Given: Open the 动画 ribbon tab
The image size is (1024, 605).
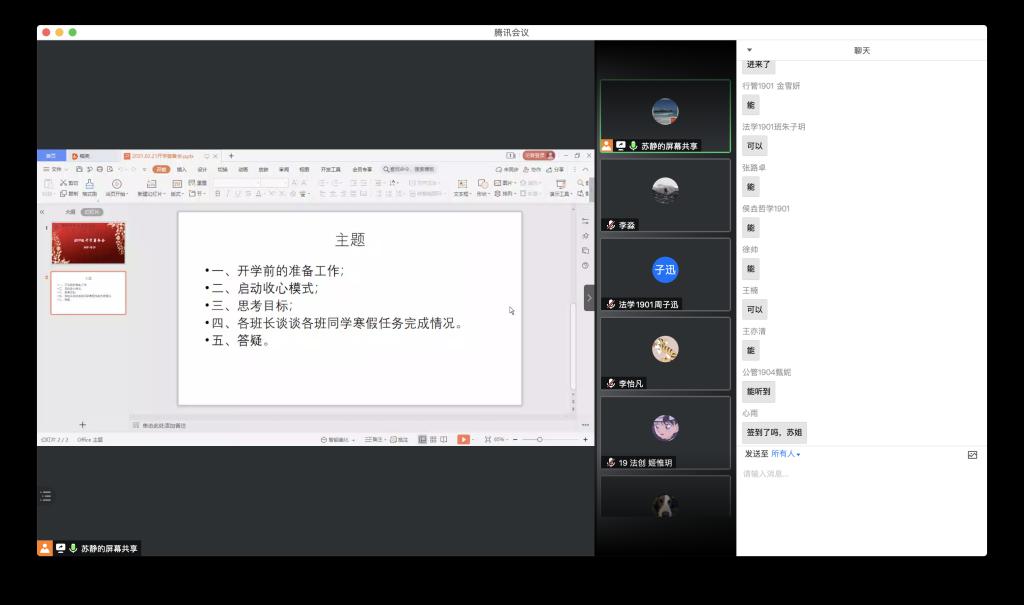Looking at the screenshot, I should tap(243, 169).
